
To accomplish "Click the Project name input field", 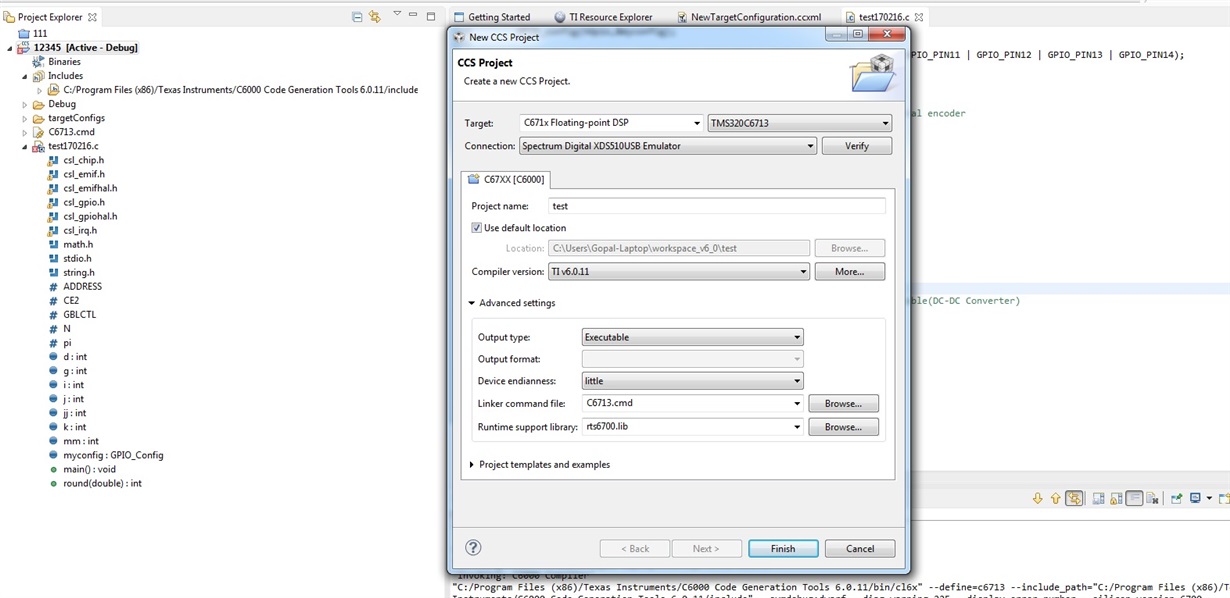I will pos(717,206).
